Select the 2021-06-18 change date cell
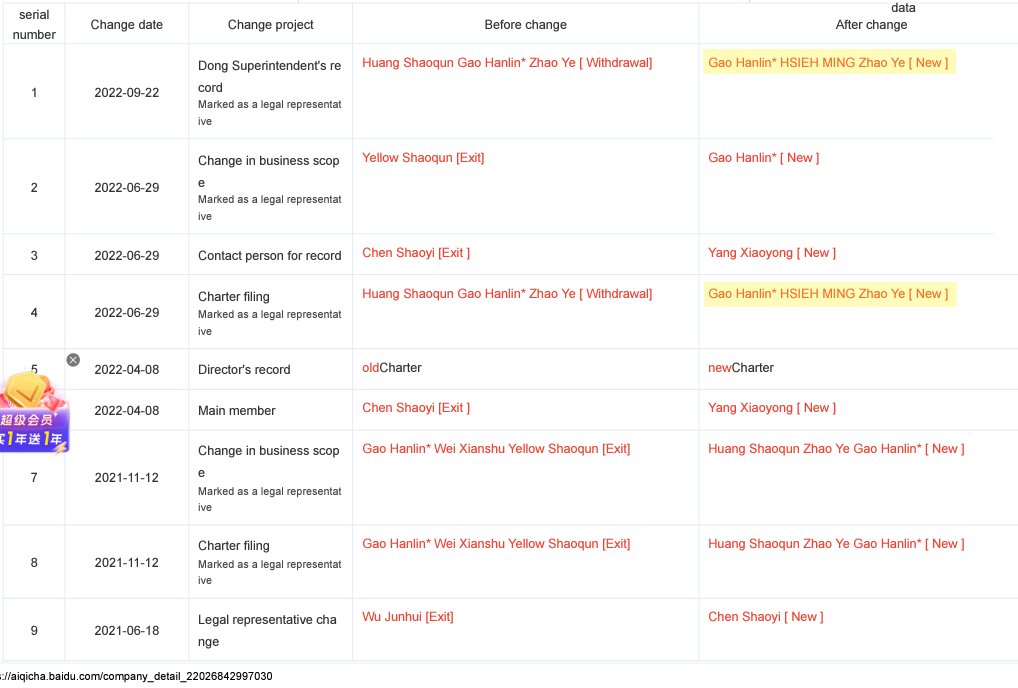This screenshot has height=688, width=1018. (126, 630)
